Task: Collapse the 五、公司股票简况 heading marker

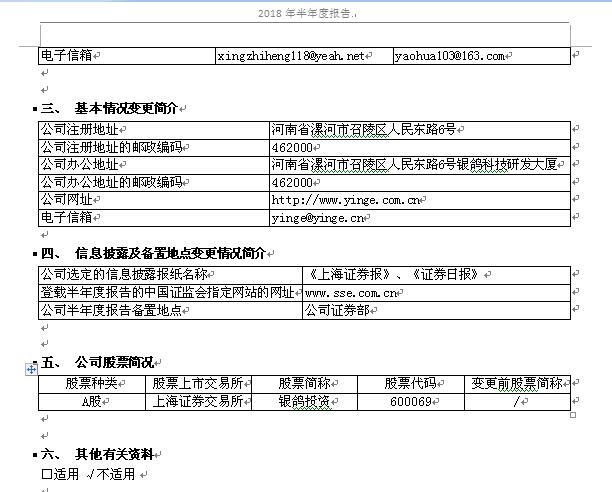Action: 36,362
